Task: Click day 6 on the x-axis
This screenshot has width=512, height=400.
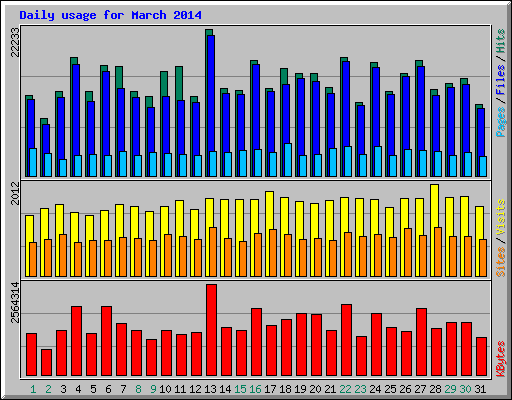Action: (108, 389)
